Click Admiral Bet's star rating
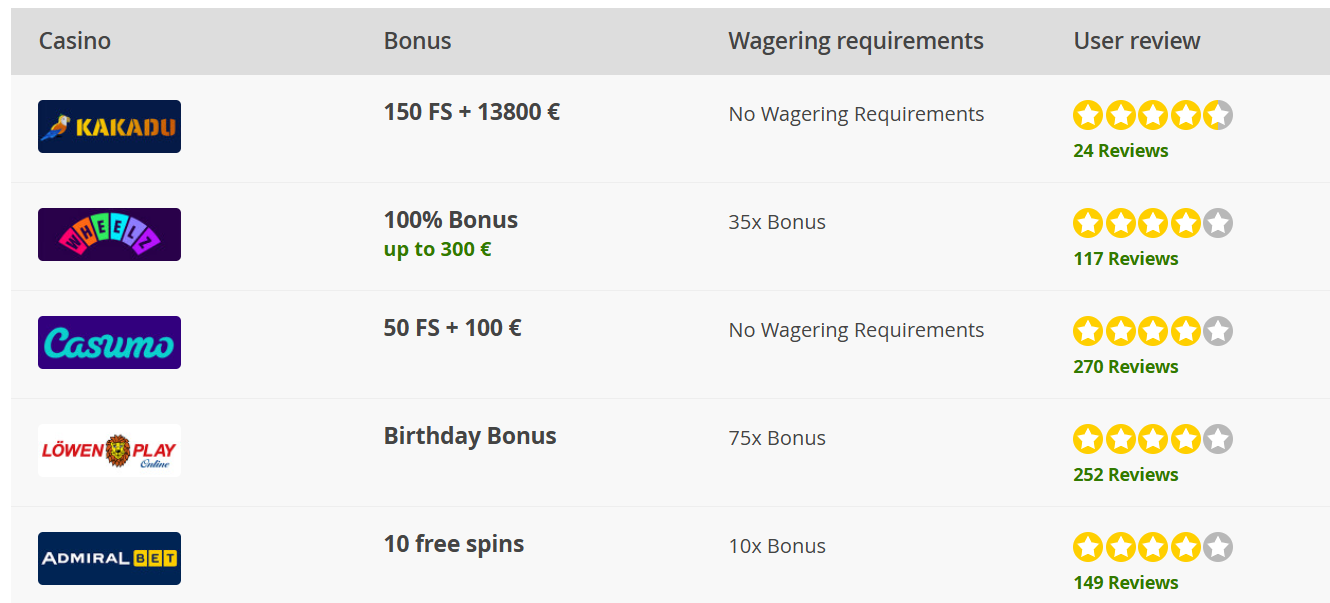 (1153, 547)
